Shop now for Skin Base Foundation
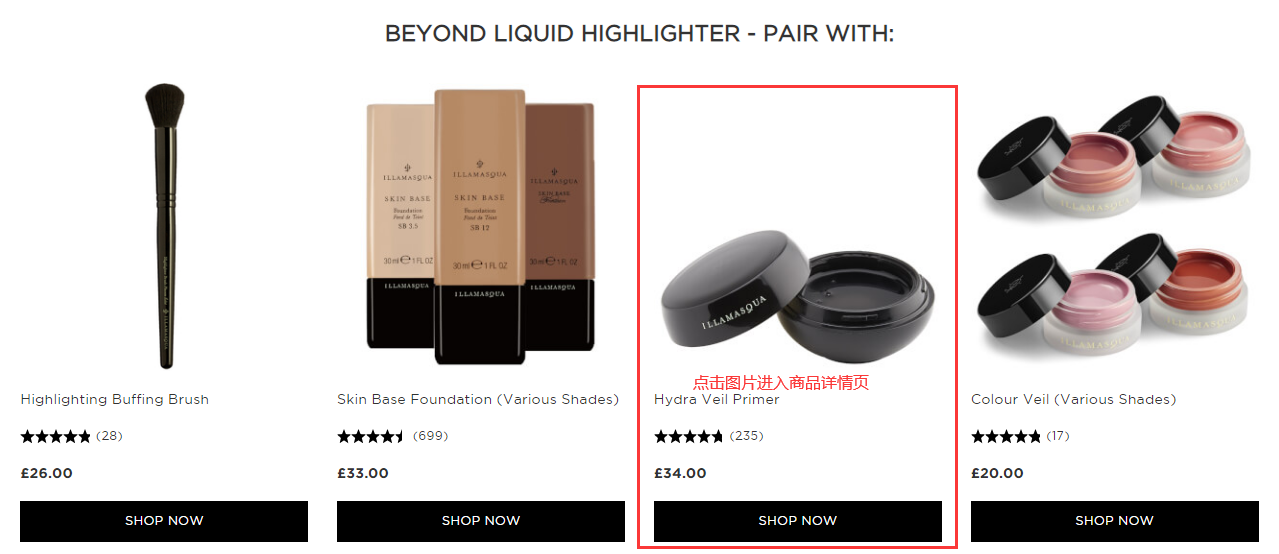 tap(481, 521)
